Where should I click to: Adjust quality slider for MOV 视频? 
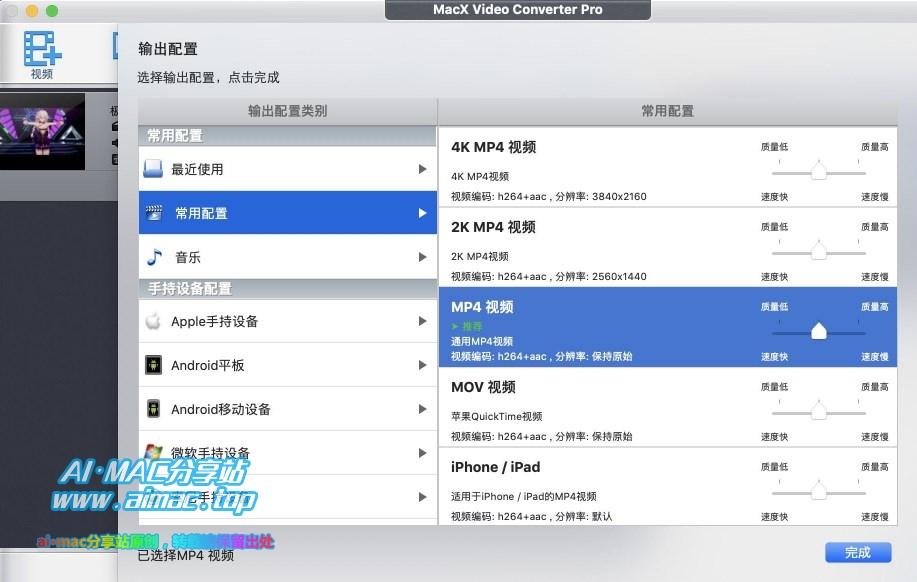(x=819, y=411)
